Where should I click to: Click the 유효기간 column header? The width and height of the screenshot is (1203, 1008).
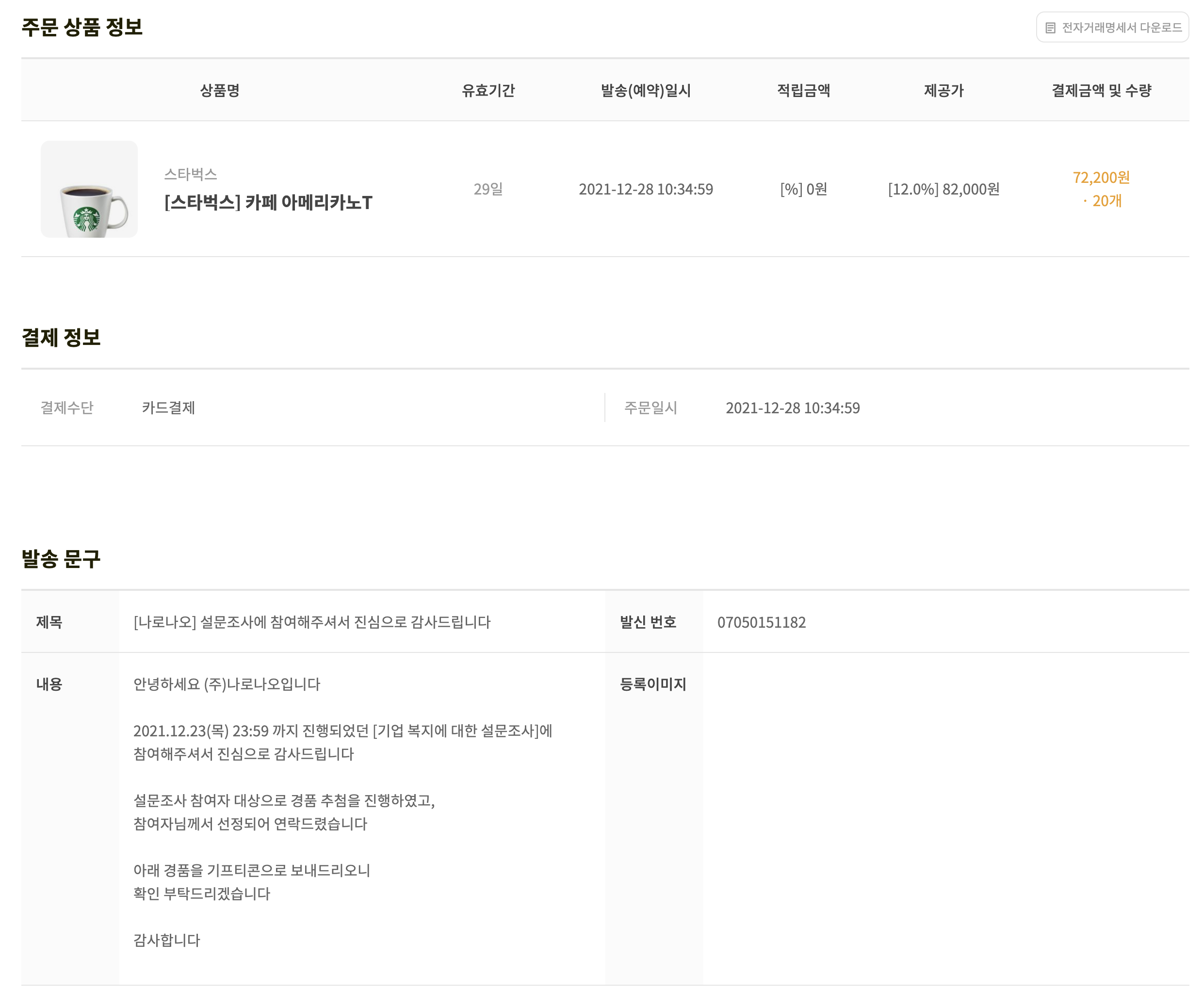coord(488,90)
